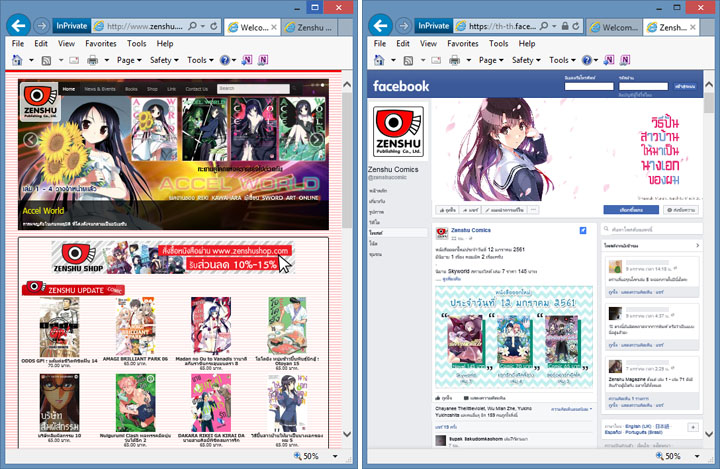This screenshot has width=720, height=469.
Task: Click the blue Facebook login button
Action: (685, 86)
